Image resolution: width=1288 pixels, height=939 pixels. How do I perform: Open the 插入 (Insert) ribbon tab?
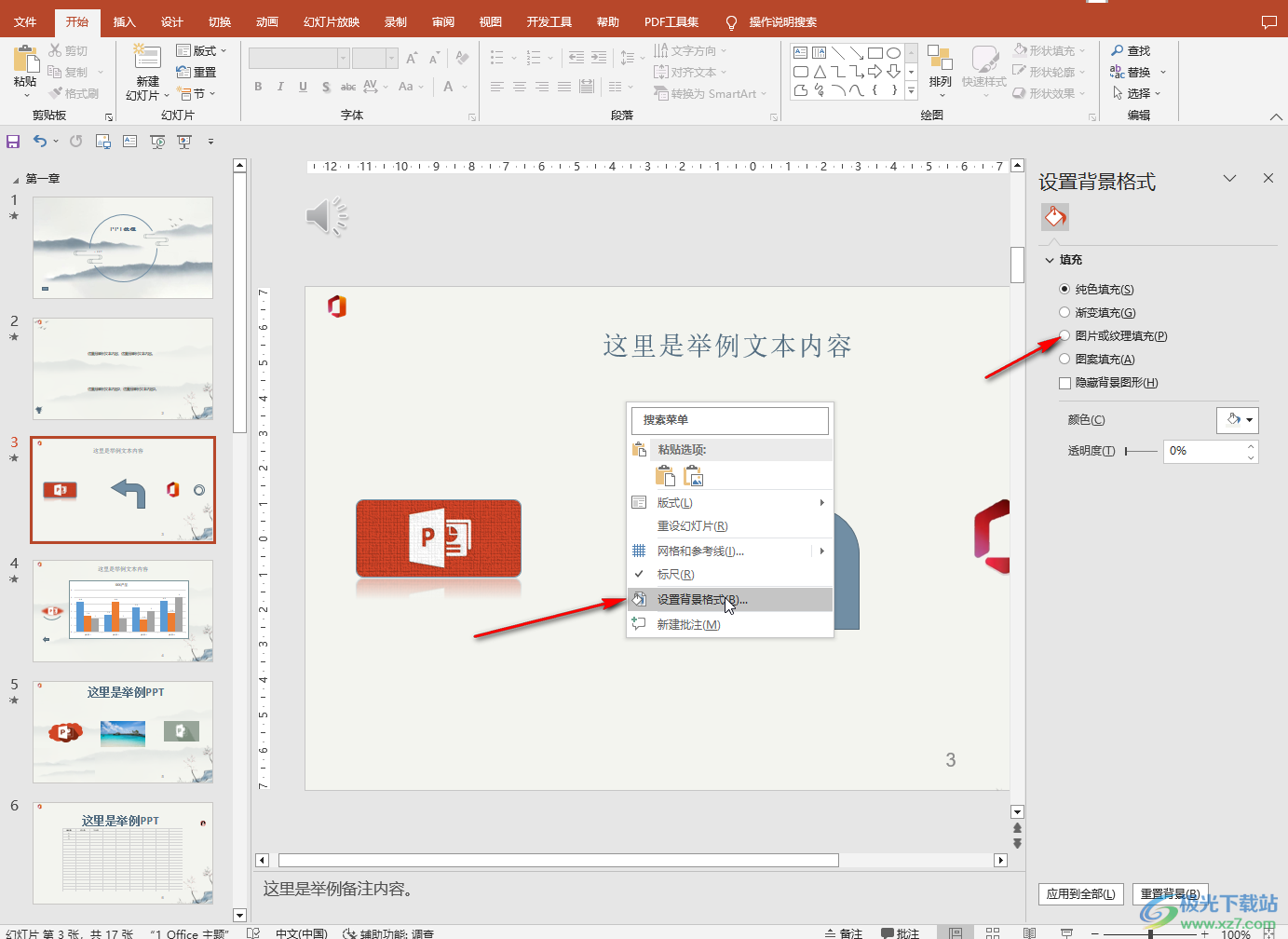coord(124,22)
